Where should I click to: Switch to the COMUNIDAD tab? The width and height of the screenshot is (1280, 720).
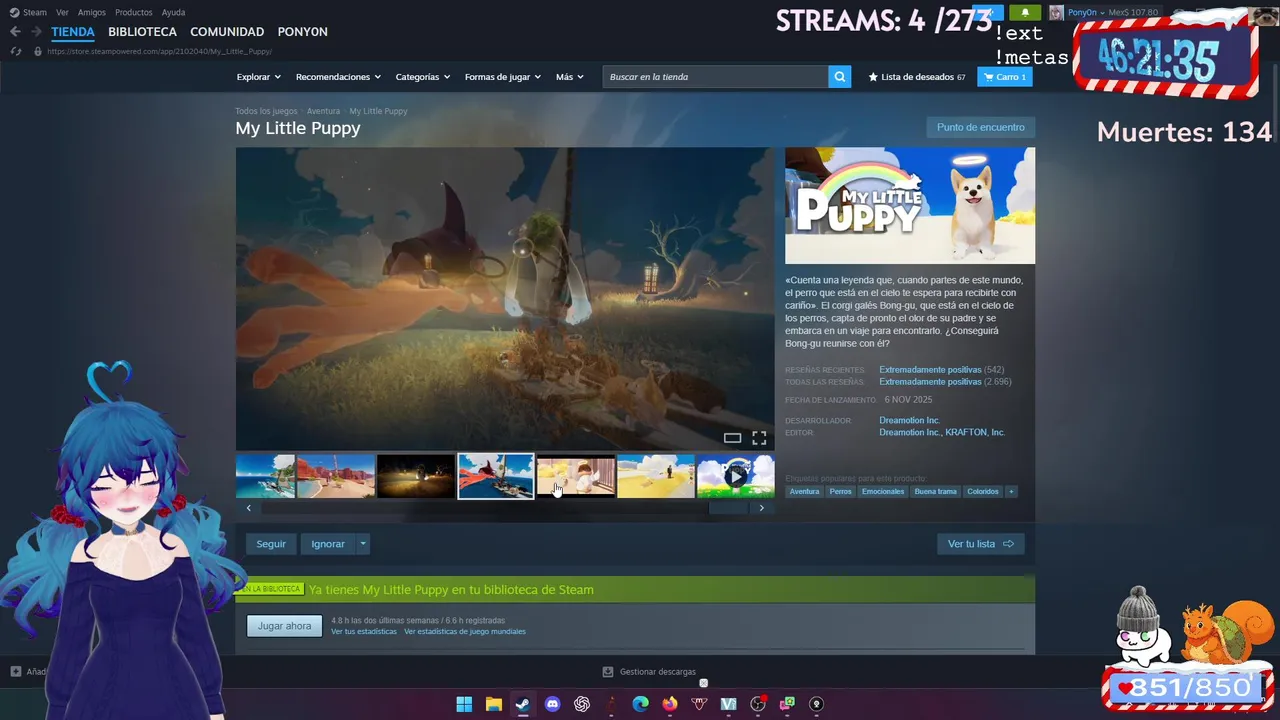tap(227, 32)
